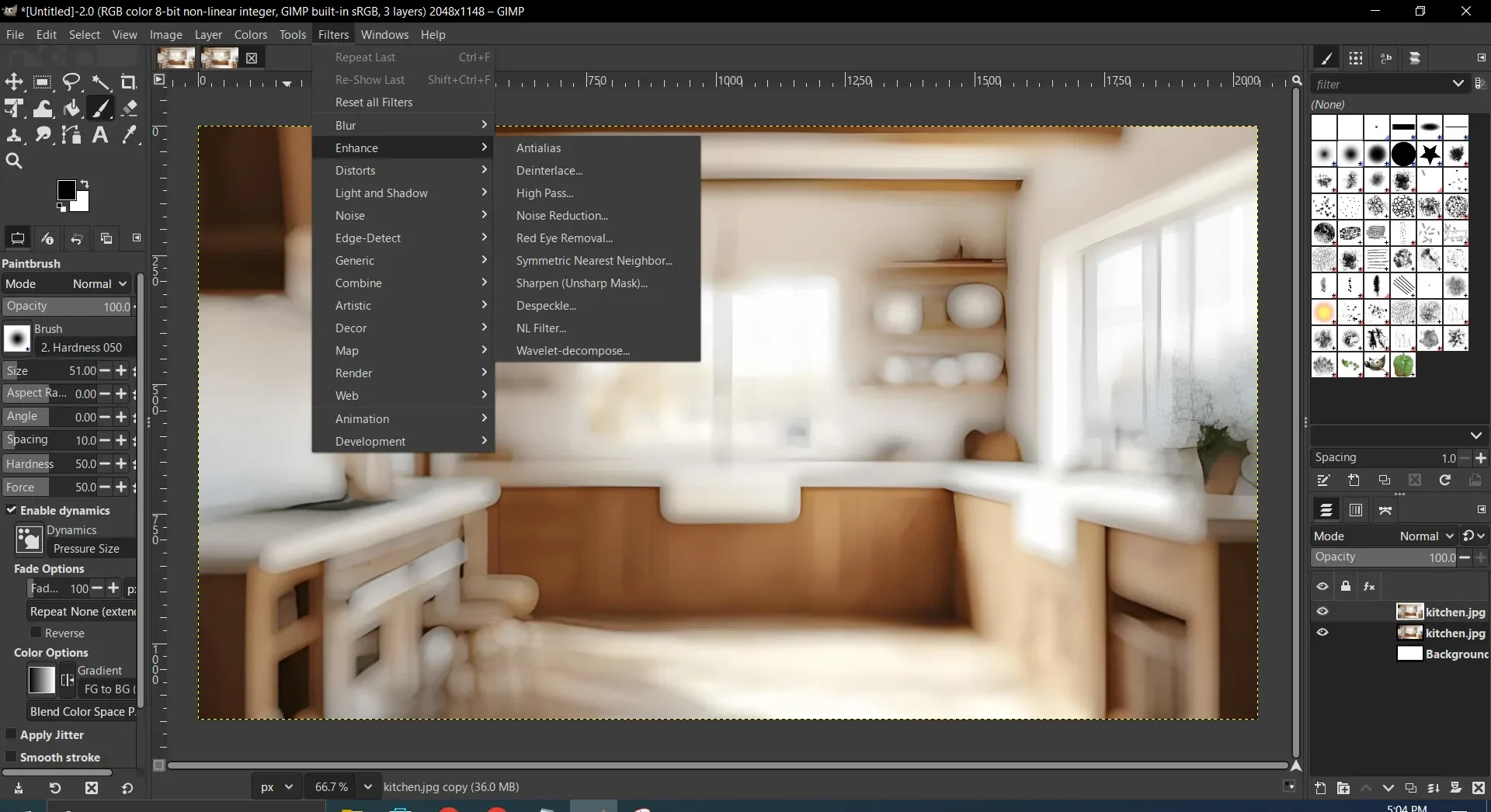Viewport: 1491px width, 812px height.
Task: Select the Smudge tool
Action: pyautogui.click(x=43, y=135)
